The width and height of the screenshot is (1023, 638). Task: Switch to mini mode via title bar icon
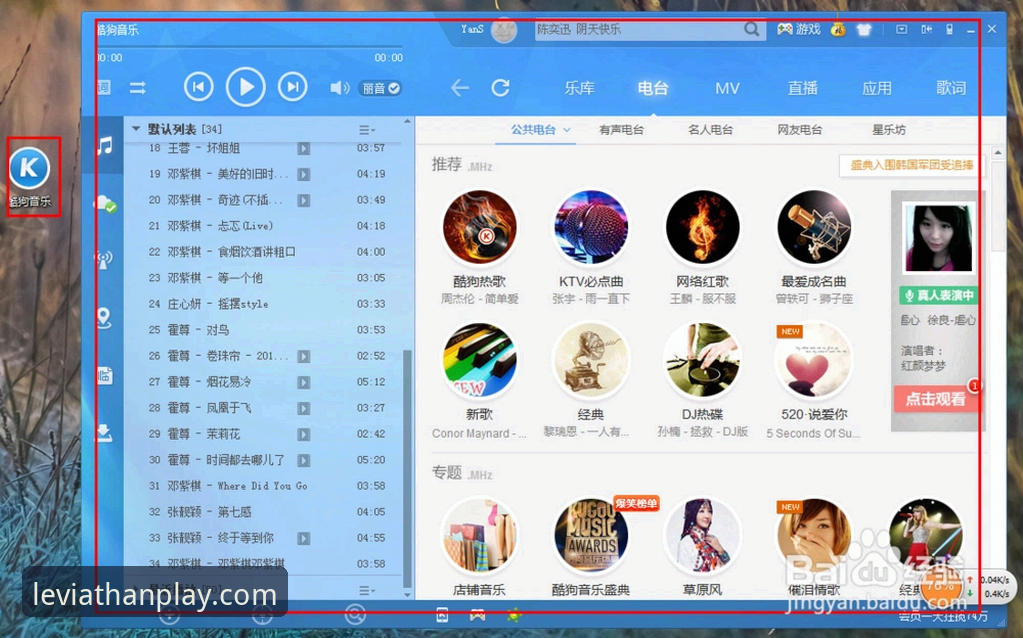click(926, 29)
